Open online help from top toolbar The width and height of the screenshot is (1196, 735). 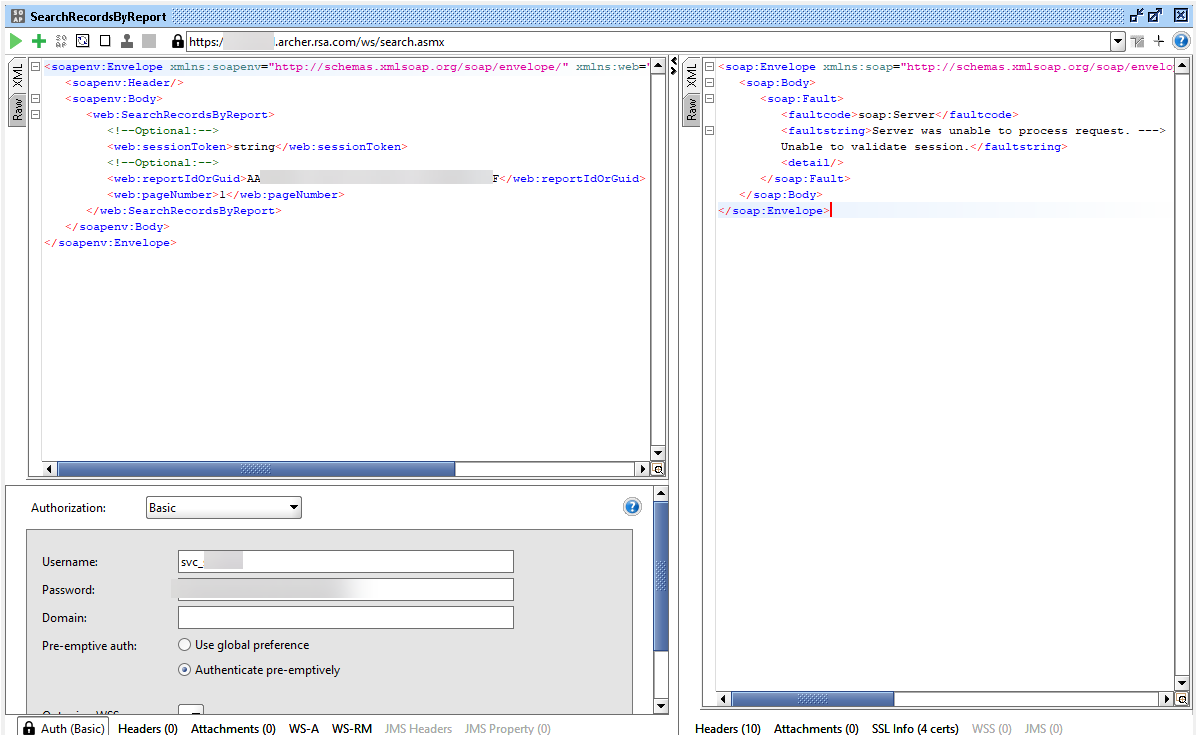[x=1181, y=41]
